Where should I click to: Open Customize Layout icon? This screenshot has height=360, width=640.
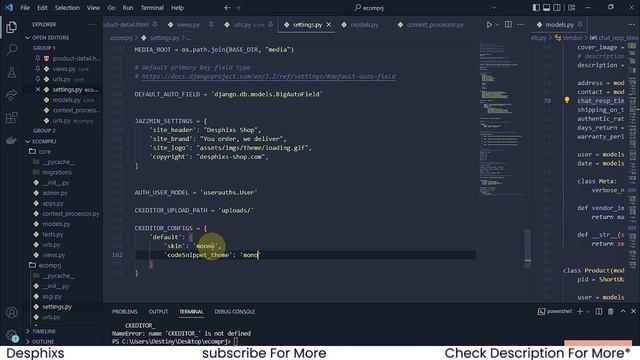[x=571, y=7]
